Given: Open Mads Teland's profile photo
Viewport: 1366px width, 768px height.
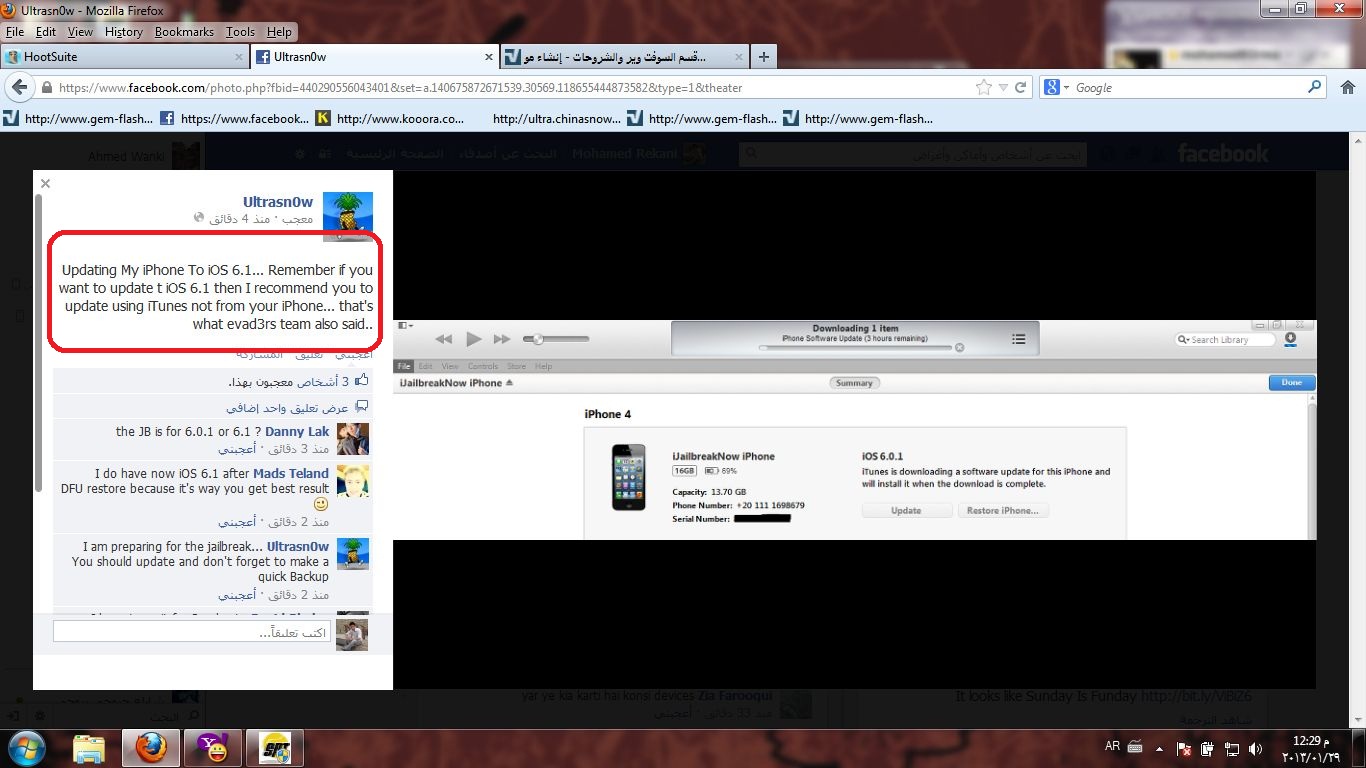Looking at the screenshot, I should click(353, 481).
